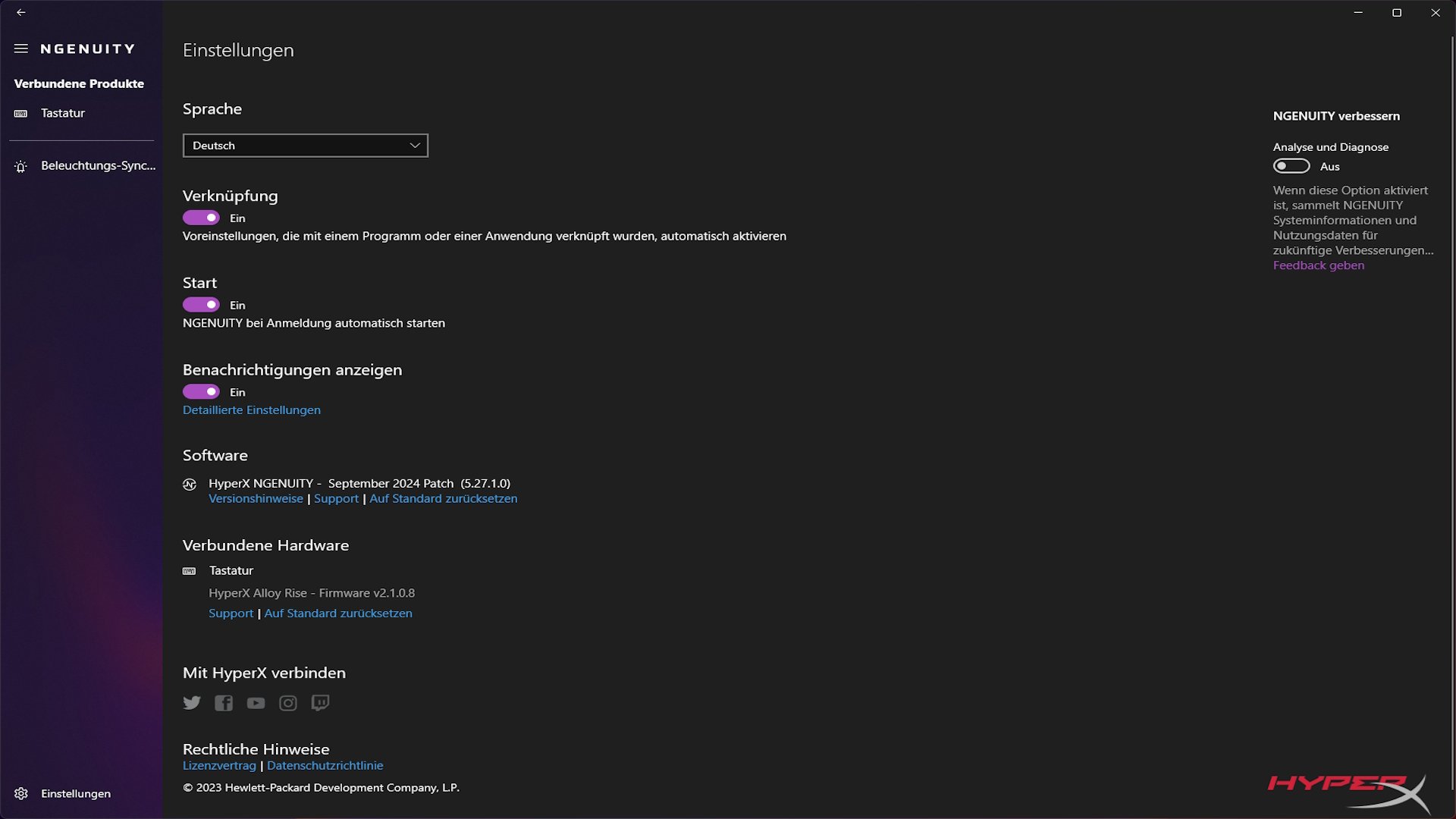Open the Lizenzvertrag link
The image size is (1456, 819).
tap(219, 766)
